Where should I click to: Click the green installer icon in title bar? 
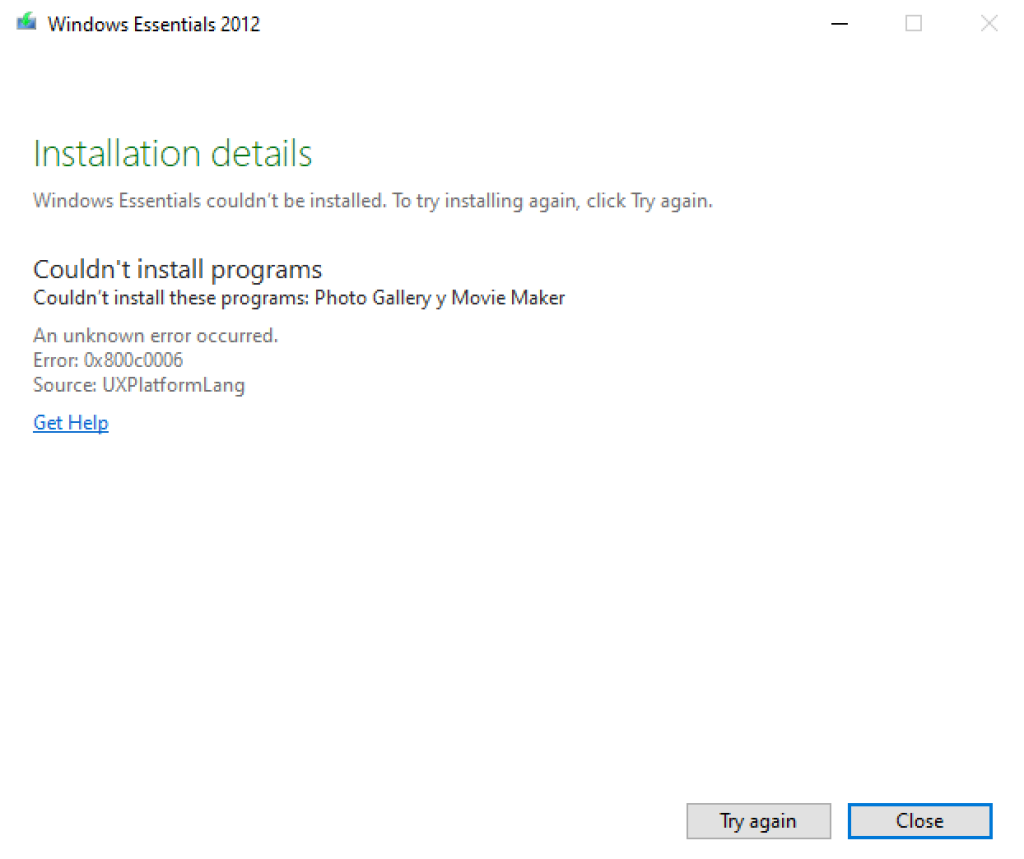pyautogui.click(x=26, y=21)
